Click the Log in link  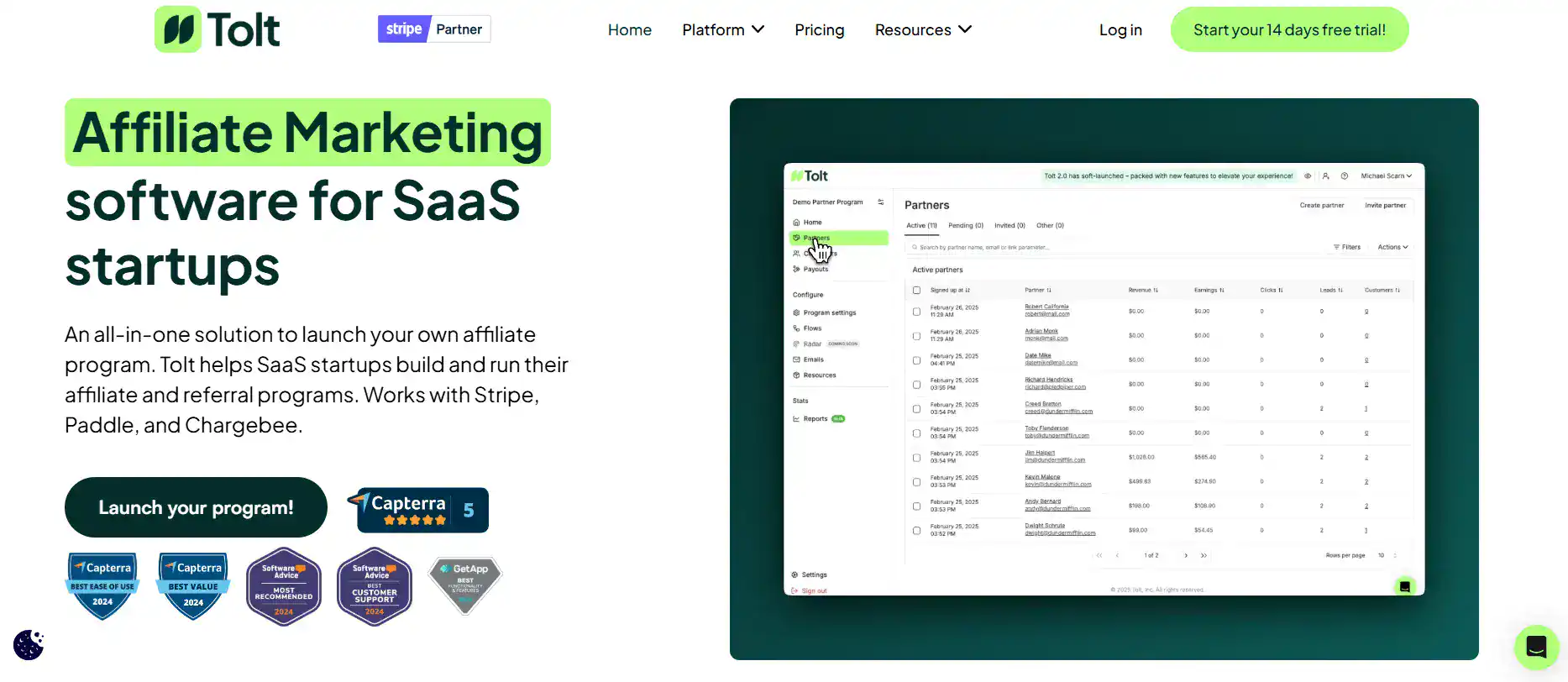[x=1120, y=30]
